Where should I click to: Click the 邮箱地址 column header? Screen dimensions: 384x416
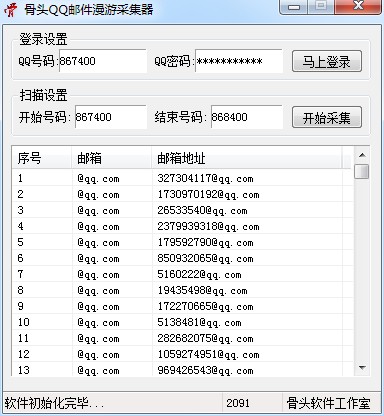(x=247, y=158)
